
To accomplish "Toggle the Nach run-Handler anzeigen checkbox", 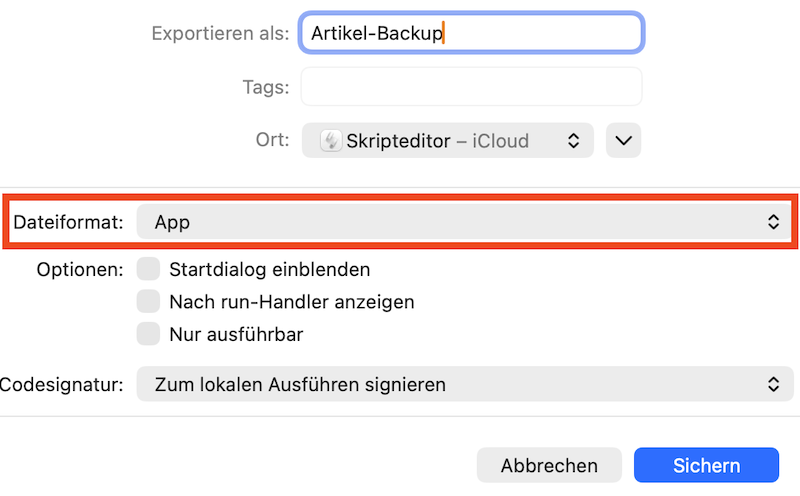I will point(149,301).
